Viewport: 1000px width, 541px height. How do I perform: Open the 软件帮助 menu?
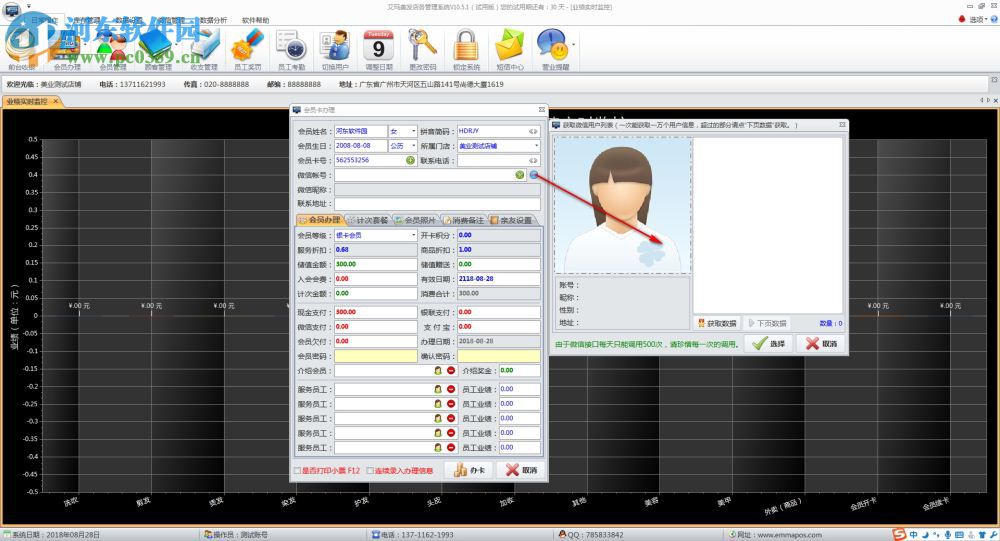(x=255, y=20)
